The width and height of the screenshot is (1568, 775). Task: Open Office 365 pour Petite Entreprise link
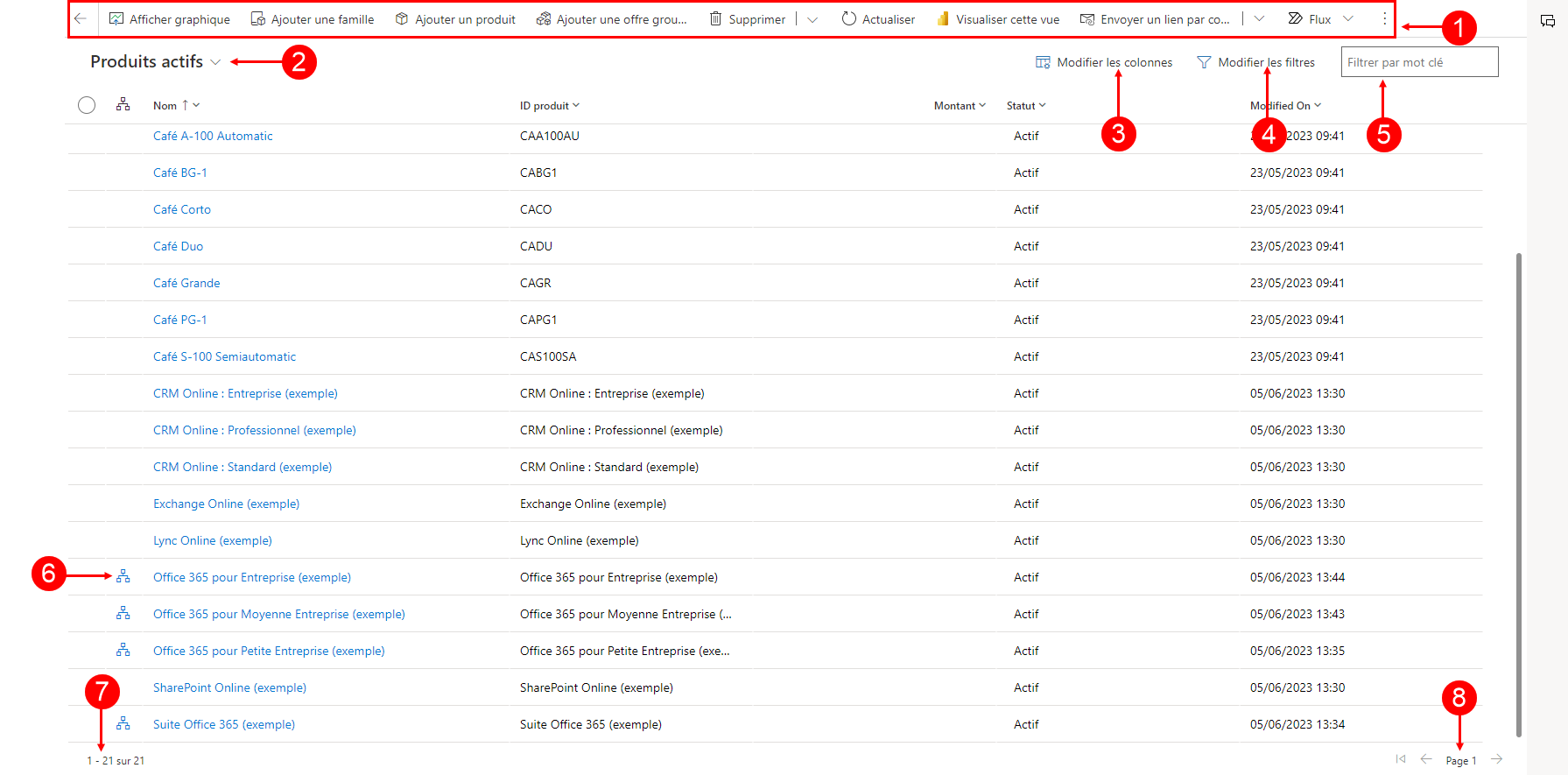tap(269, 651)
